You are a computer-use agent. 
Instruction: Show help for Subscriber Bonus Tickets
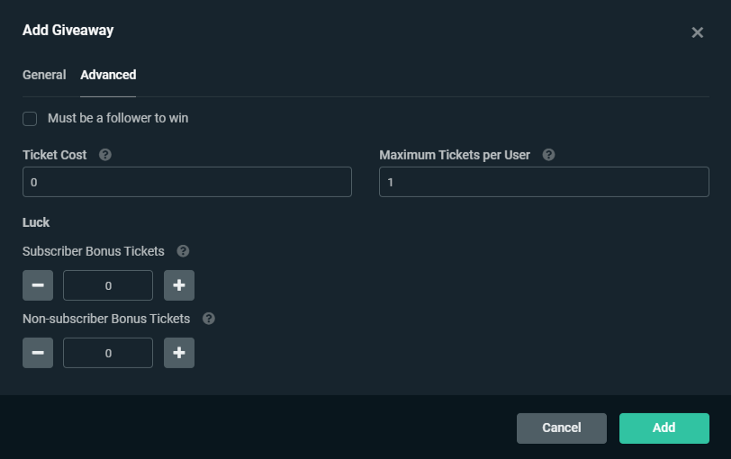point(183,251)
